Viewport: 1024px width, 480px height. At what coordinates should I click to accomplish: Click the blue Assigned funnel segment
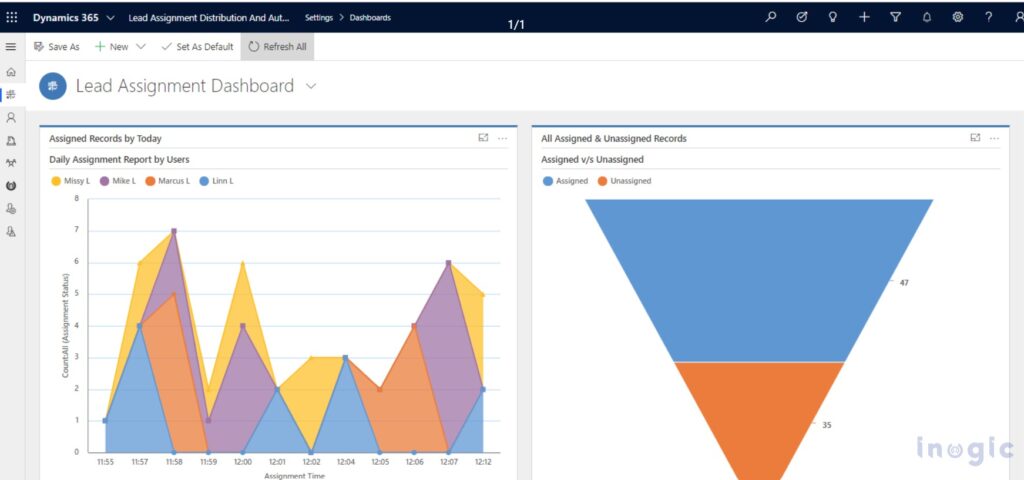coord(759,280)
